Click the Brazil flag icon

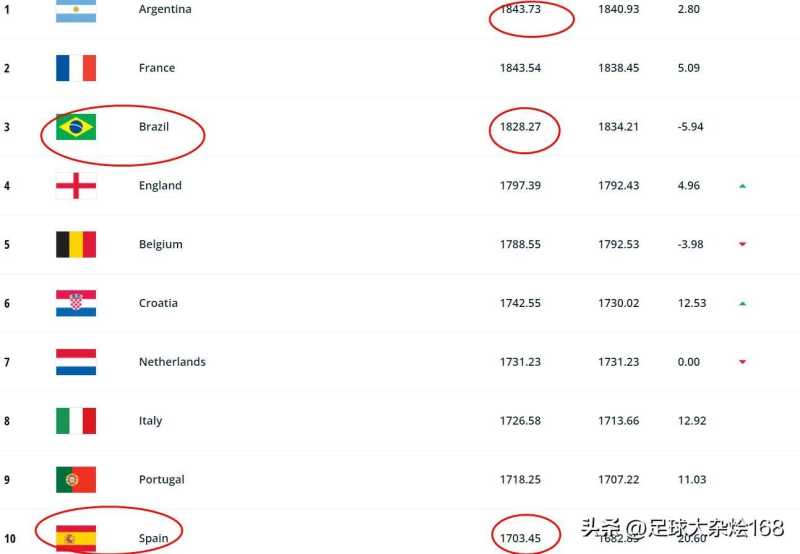(x=76, y=127)
